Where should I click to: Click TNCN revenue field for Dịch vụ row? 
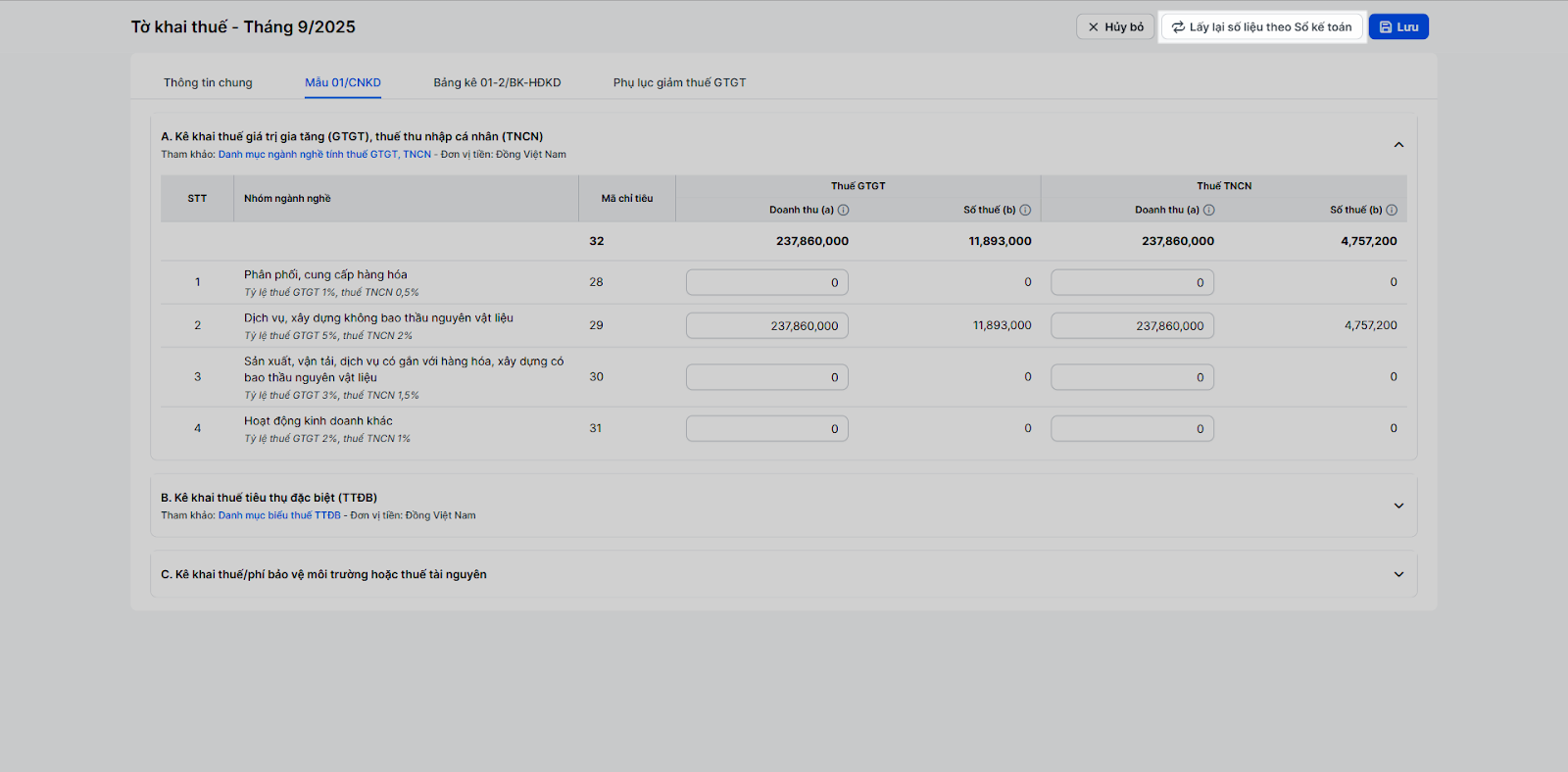[1132, 326]
